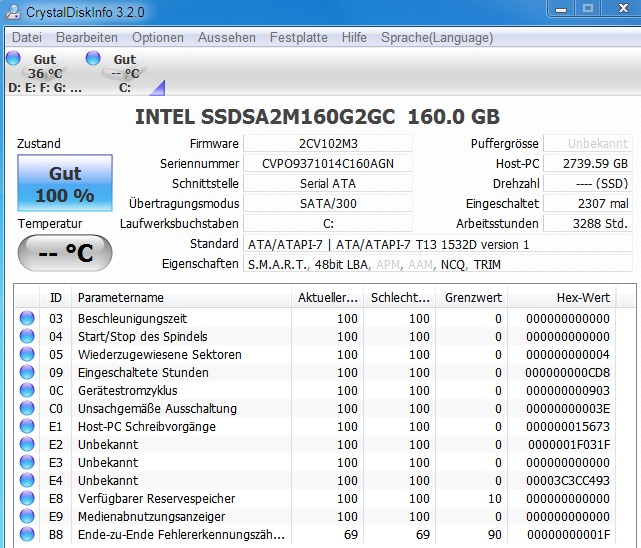641x548 pixels.
Task: Click the -- °C temperature button
Action: click(65, 253)
